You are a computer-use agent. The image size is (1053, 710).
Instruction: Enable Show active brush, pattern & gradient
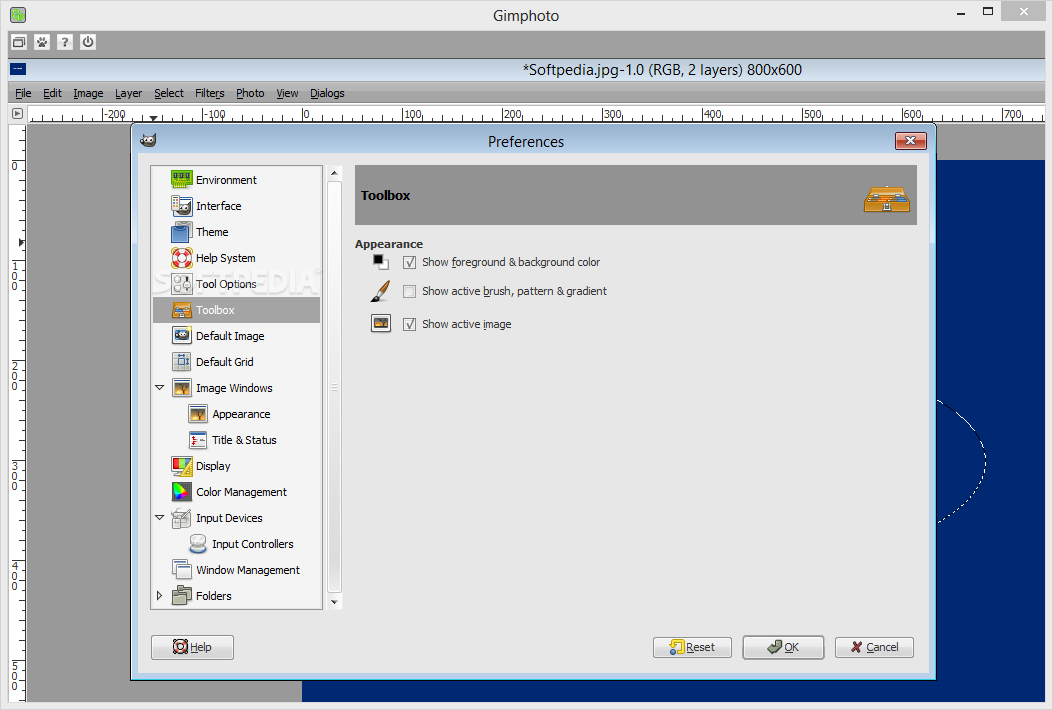tap(409, 291)
